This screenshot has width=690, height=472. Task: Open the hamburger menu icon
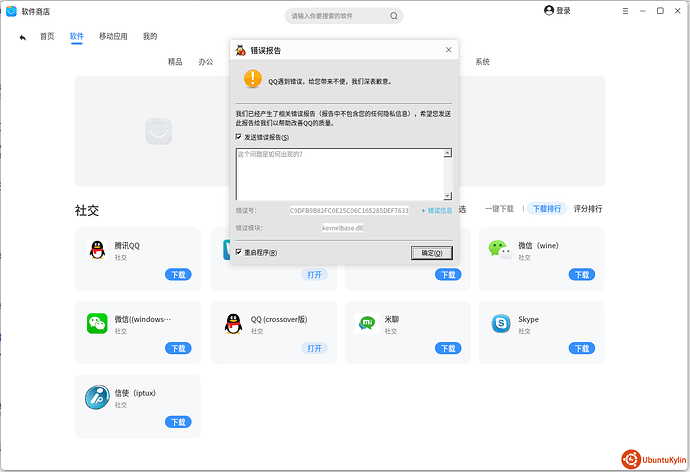[625, 11]
